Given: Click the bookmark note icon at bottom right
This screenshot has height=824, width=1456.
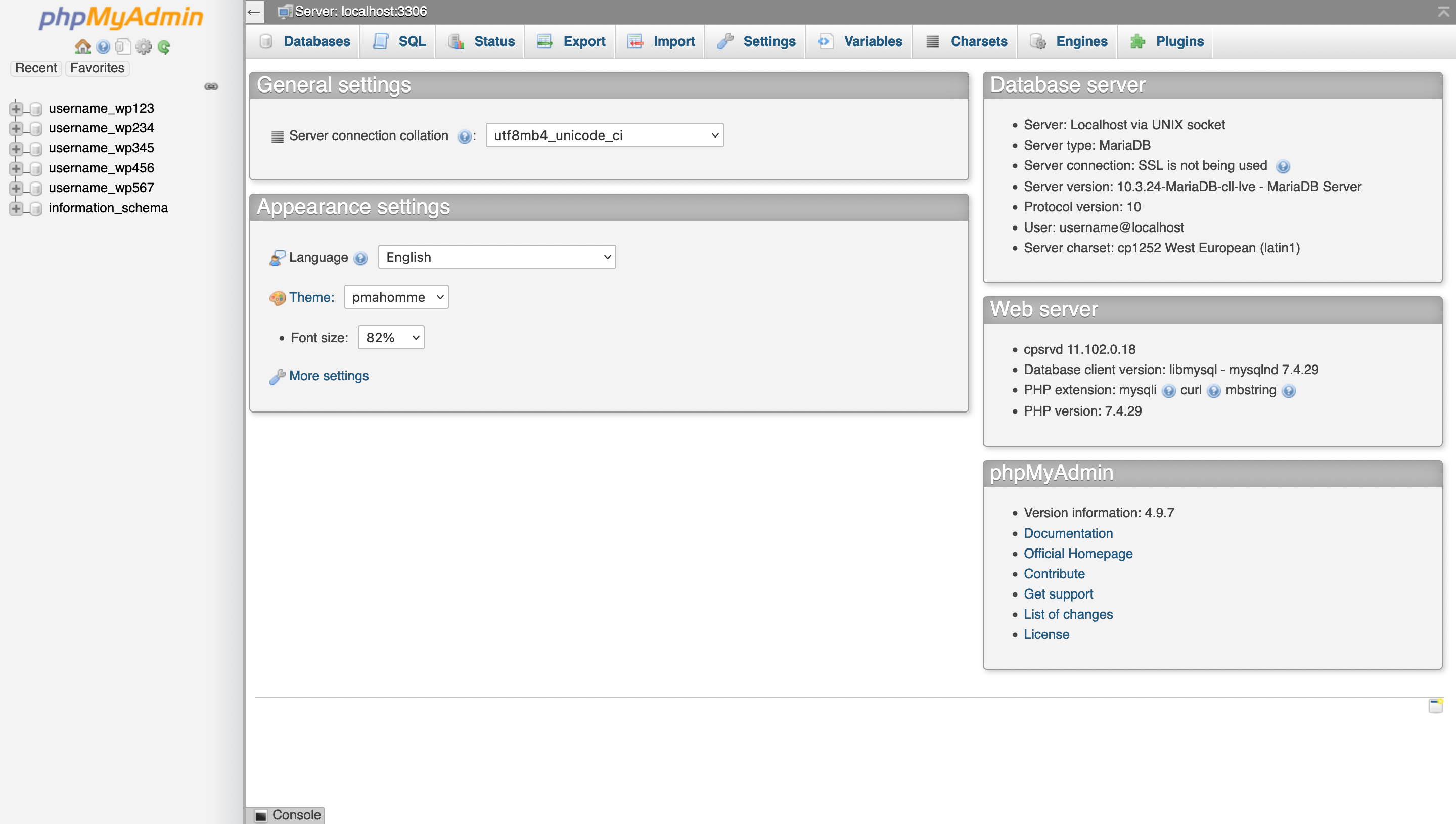Looking at the screenshot, I should [x=1435, y=705].
